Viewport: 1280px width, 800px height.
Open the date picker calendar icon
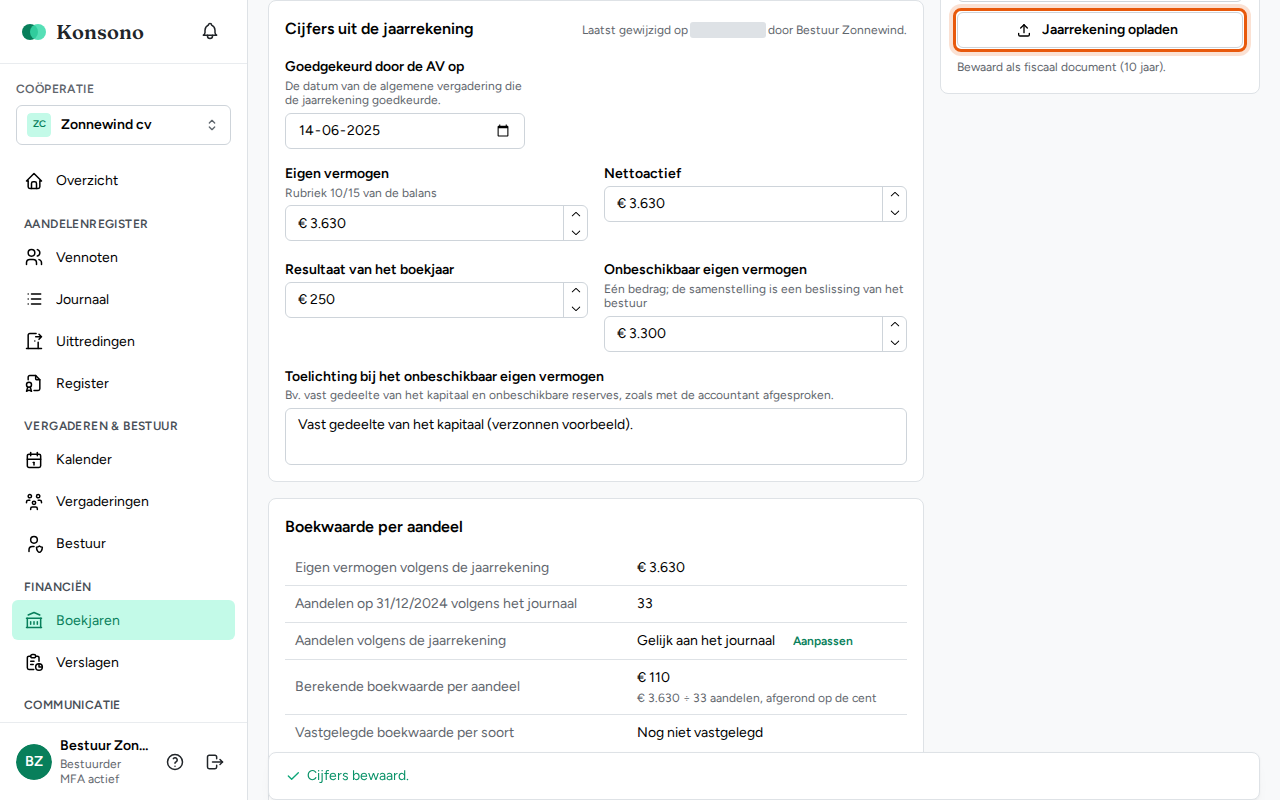(x=503, y=131)
